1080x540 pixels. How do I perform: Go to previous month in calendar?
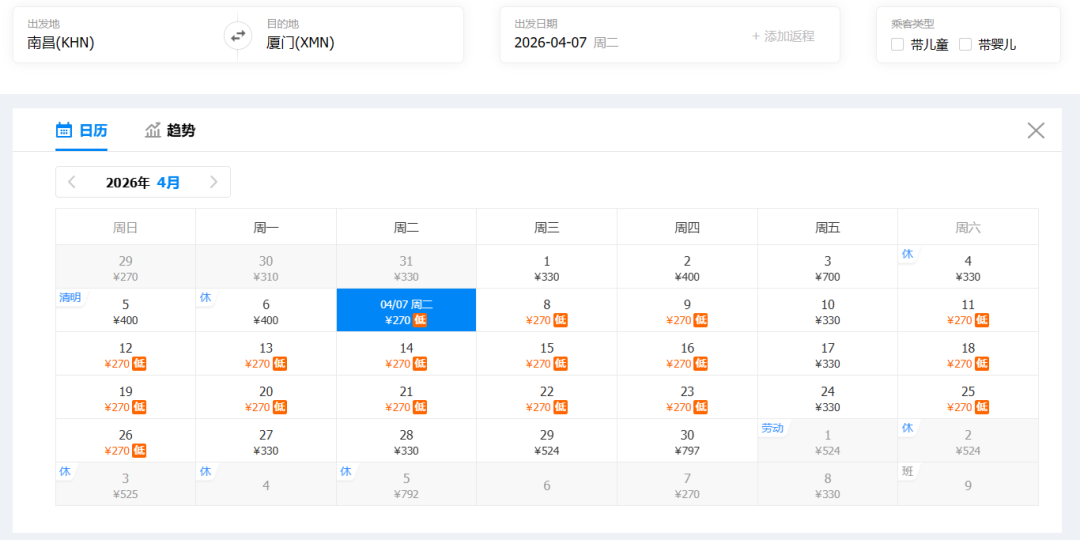coord(72,183)
